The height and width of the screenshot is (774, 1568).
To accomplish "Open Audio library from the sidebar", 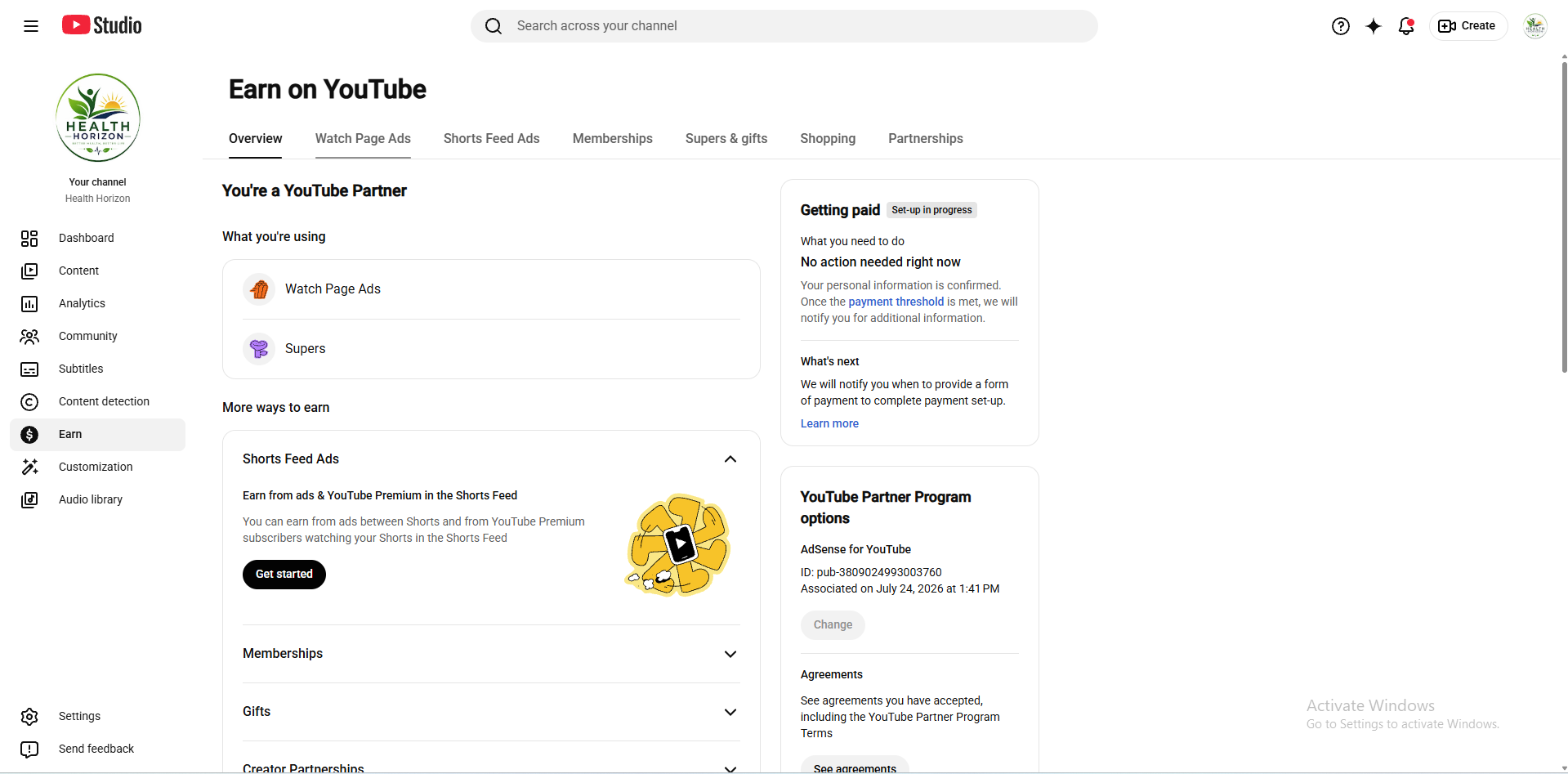I will point(98,499).
